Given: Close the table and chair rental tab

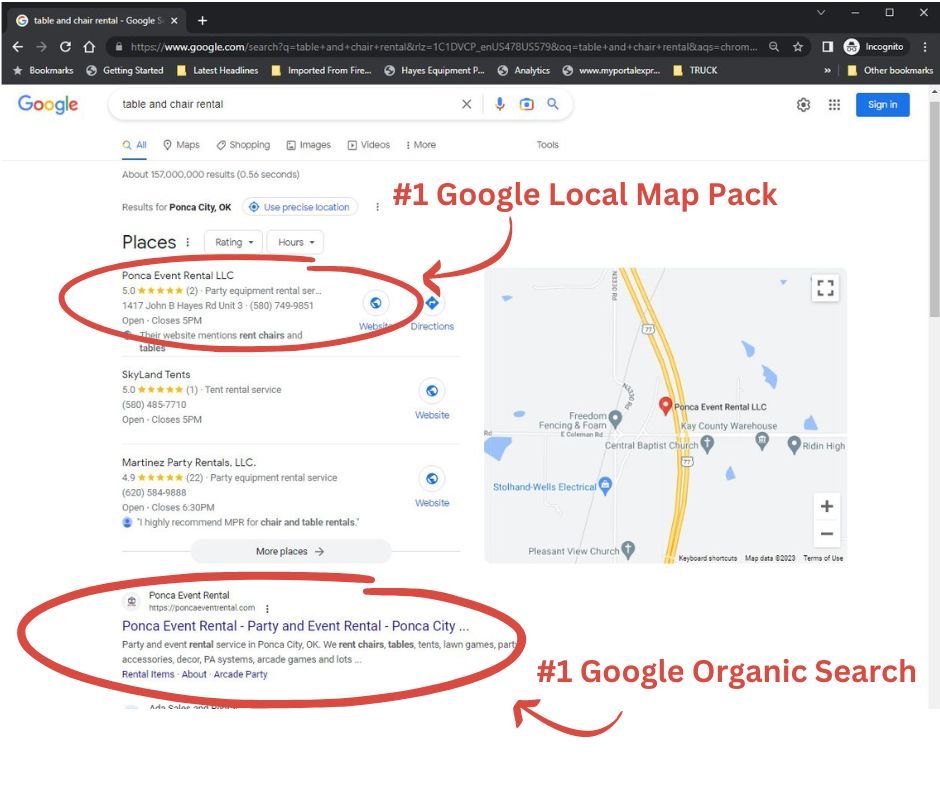Looking at the screenshot, I should 174,20.
